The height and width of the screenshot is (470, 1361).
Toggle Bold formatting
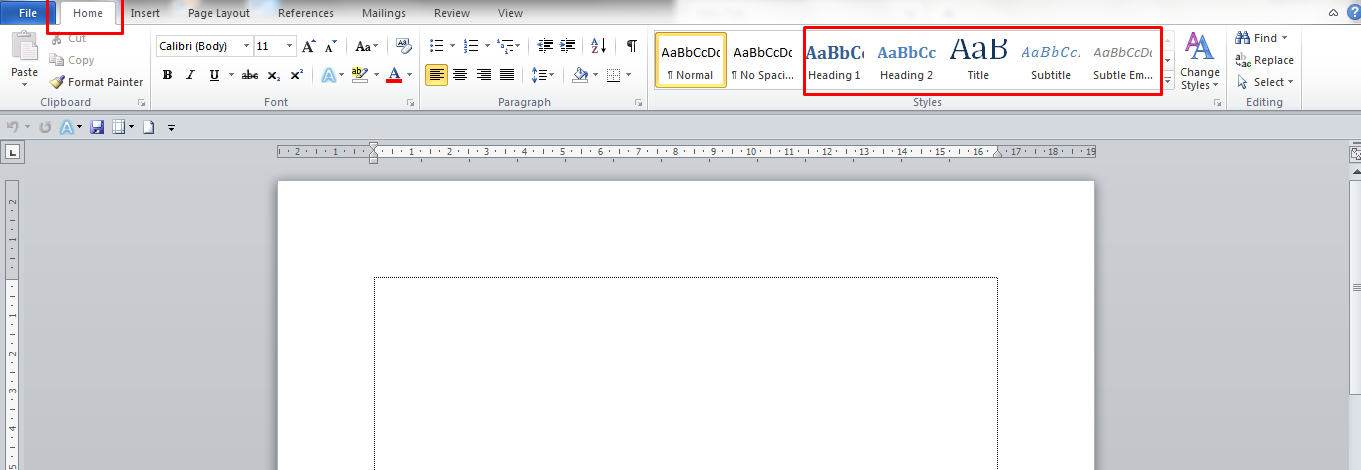[x=167, y=75]
